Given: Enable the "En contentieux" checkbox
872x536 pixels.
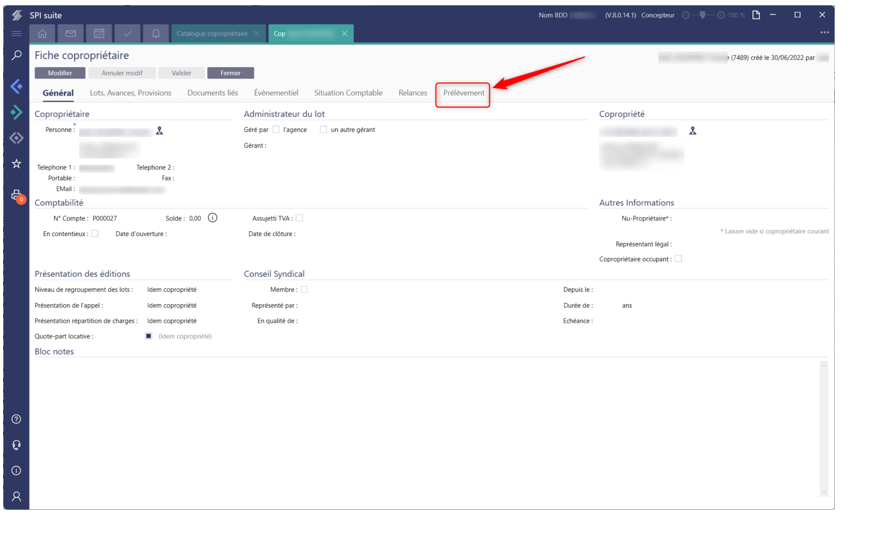Looking at the screenshot, I should 95,234.
